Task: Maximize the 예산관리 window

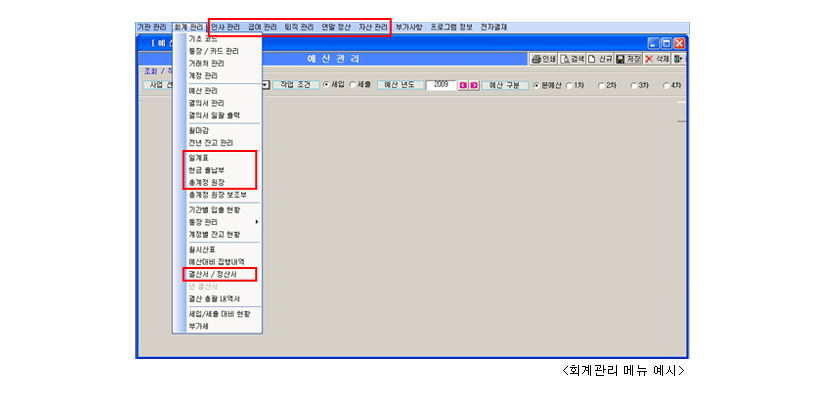Action: tap(666, 43)
